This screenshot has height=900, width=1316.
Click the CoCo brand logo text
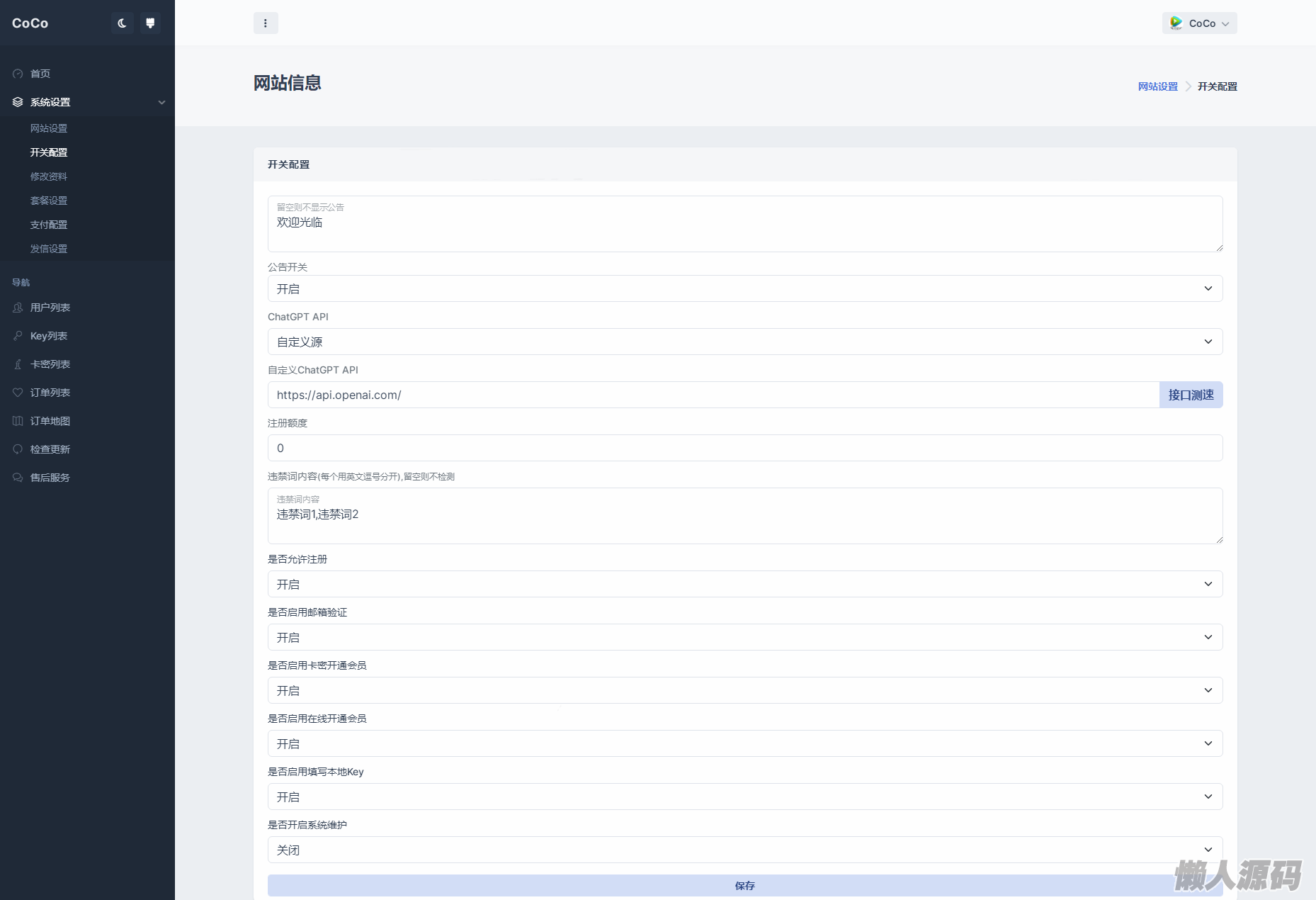(30, 23)
